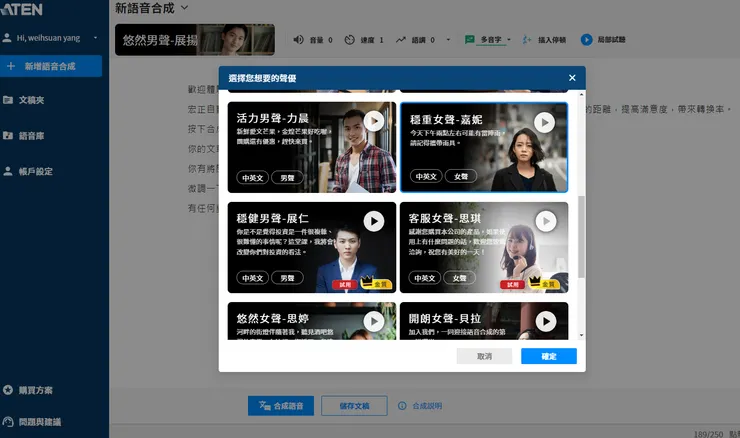Open 語音庫 in the sidebar
This screenshot has height=438, width=740.
click(31, 136)
